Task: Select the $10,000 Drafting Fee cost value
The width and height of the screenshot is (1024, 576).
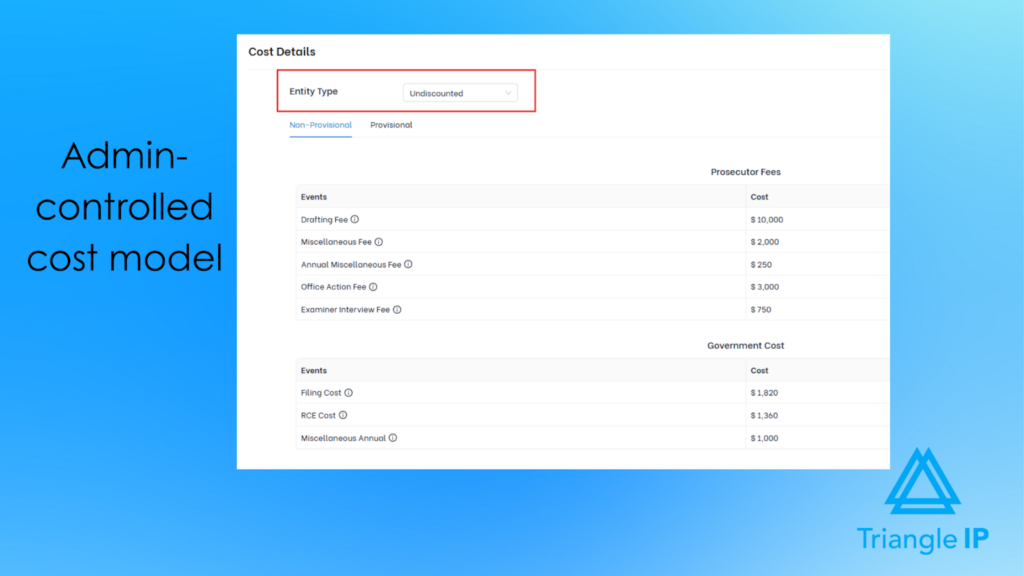Action: click(x=766, y=219)
